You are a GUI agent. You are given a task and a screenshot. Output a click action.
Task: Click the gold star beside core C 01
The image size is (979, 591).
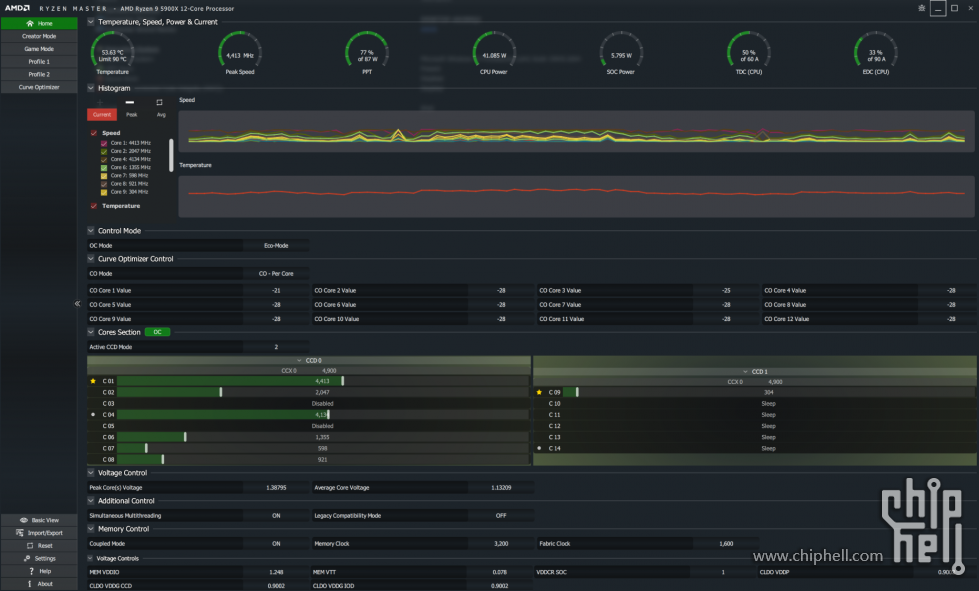pyautogui.click(x=93, y=381)
